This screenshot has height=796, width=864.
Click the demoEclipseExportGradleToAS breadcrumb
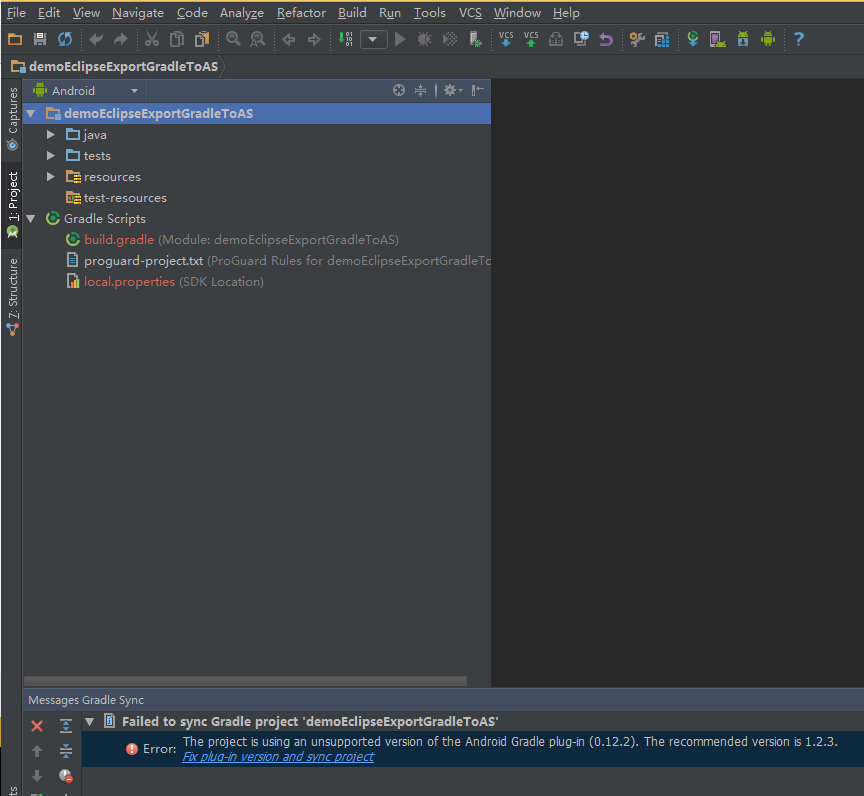click(115, 67)
